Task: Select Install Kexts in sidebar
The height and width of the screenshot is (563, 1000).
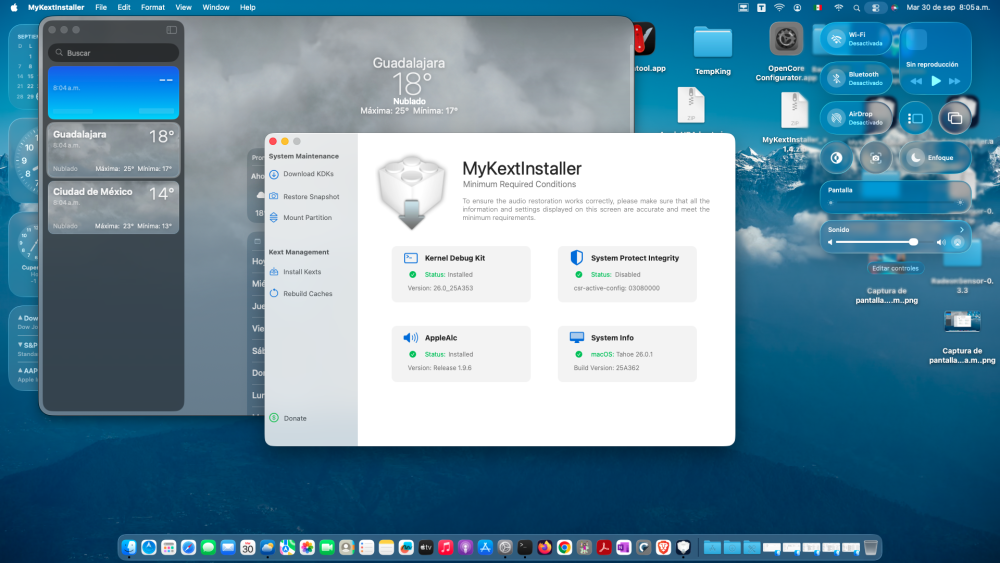Action: tap(295, 272)
